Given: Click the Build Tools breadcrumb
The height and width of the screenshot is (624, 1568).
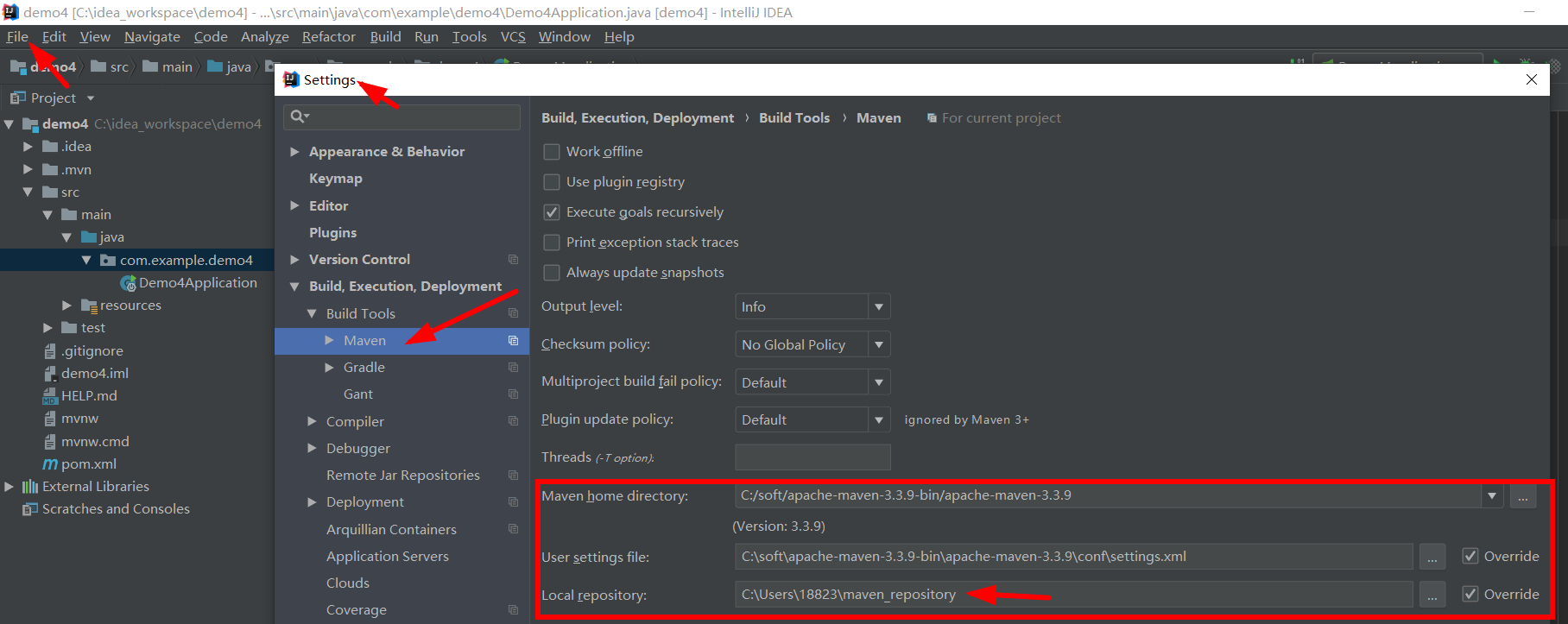Looking at the screenshot, I should 793,117.
